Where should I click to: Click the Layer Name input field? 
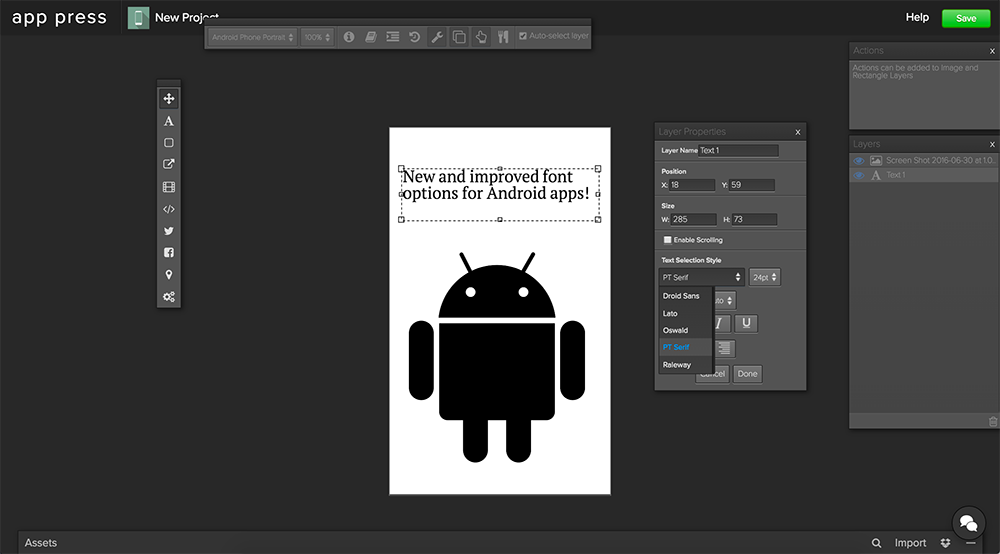739,150
